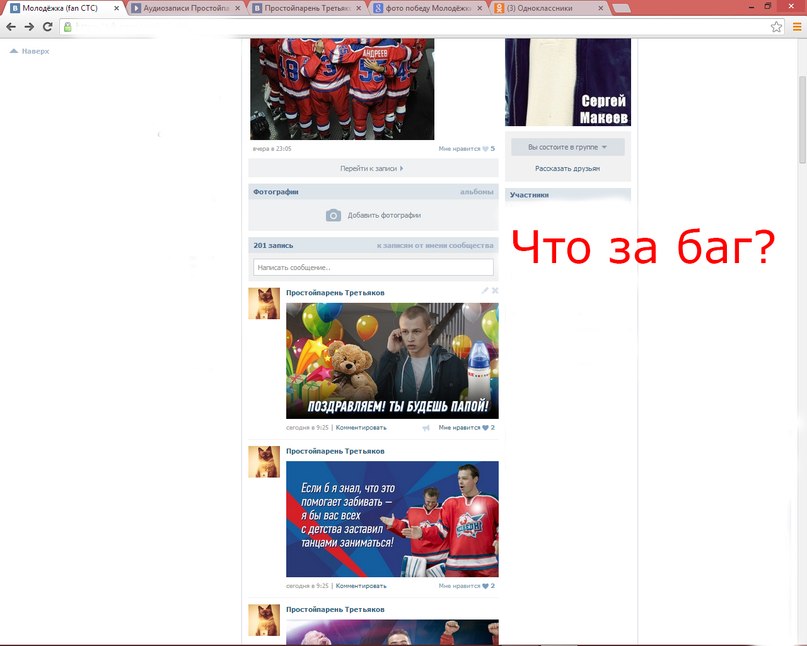Open the timestamp 'вчера в 23:05'
807x646 pixels.
pos(272,149)
